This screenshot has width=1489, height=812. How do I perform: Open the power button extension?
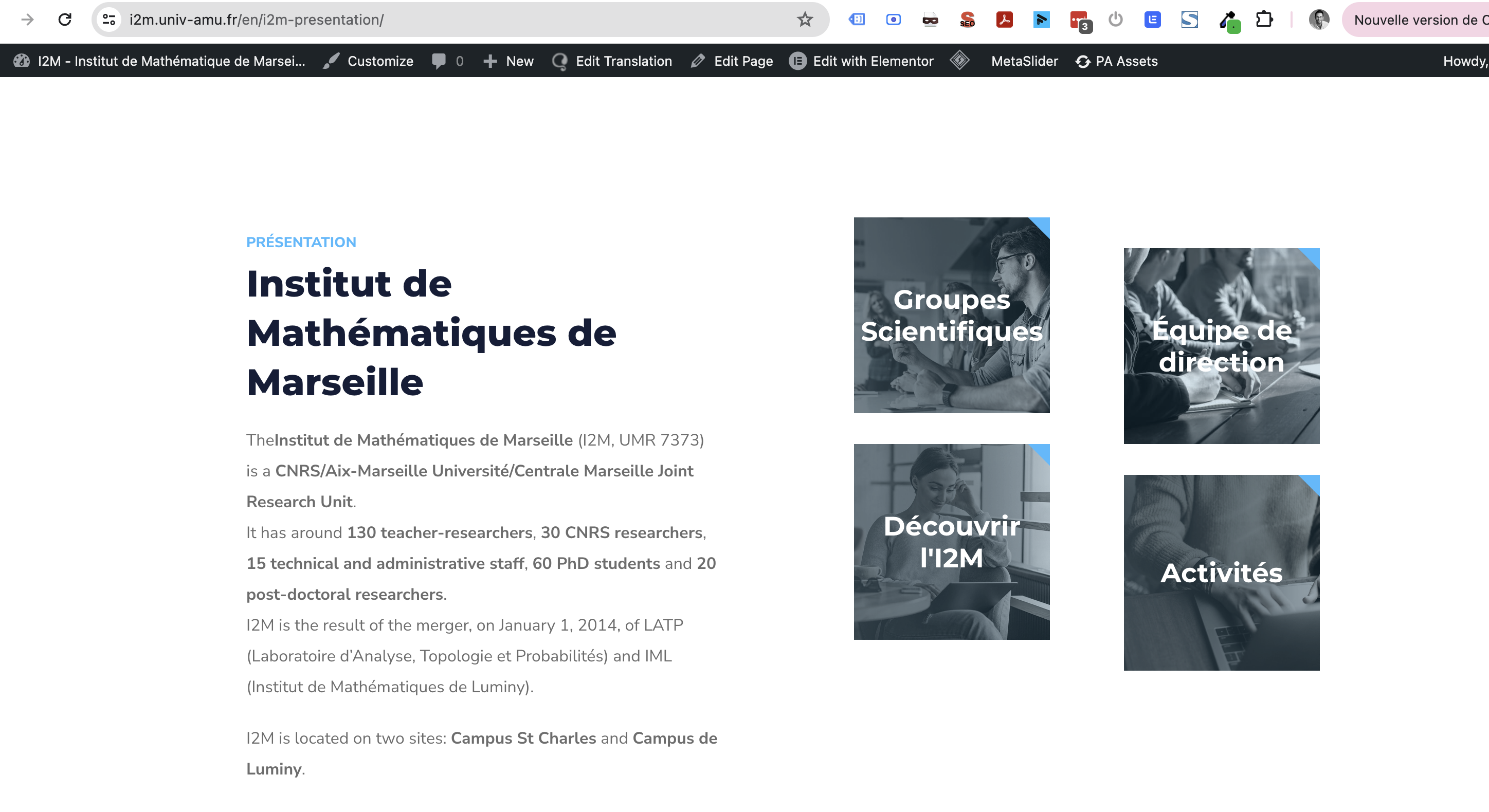[x=1115, y=20]
